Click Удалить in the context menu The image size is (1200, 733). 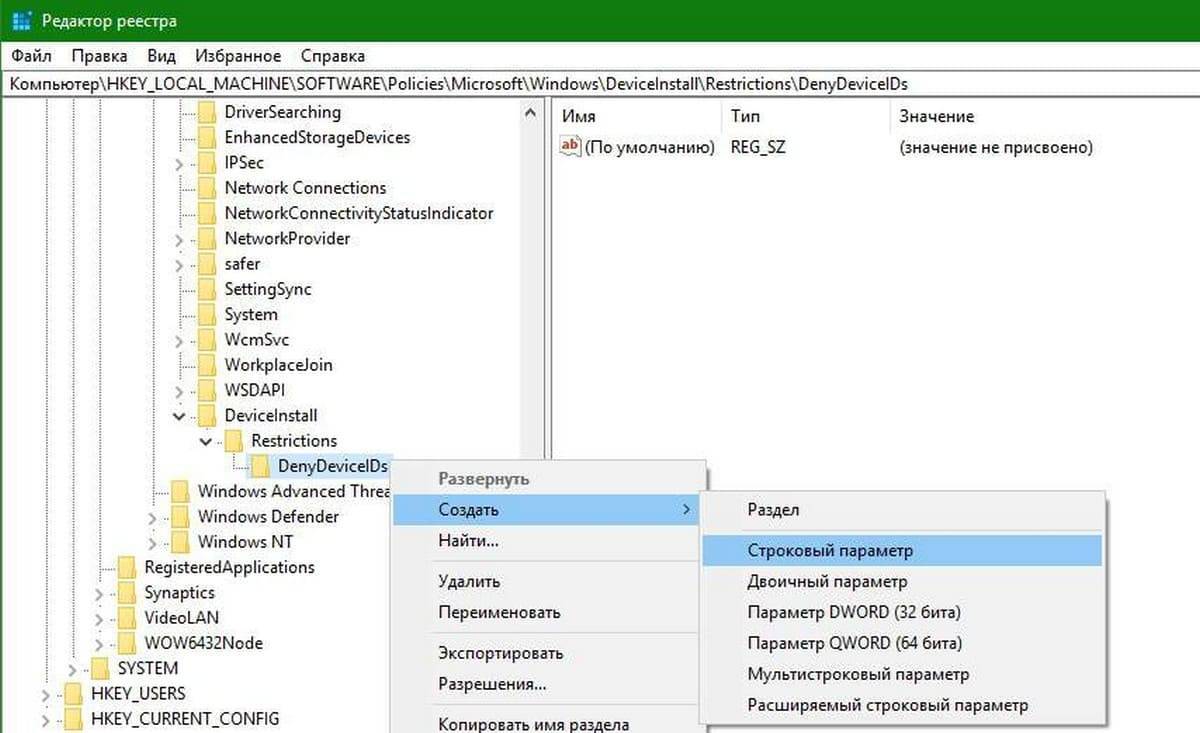[547, 581]
